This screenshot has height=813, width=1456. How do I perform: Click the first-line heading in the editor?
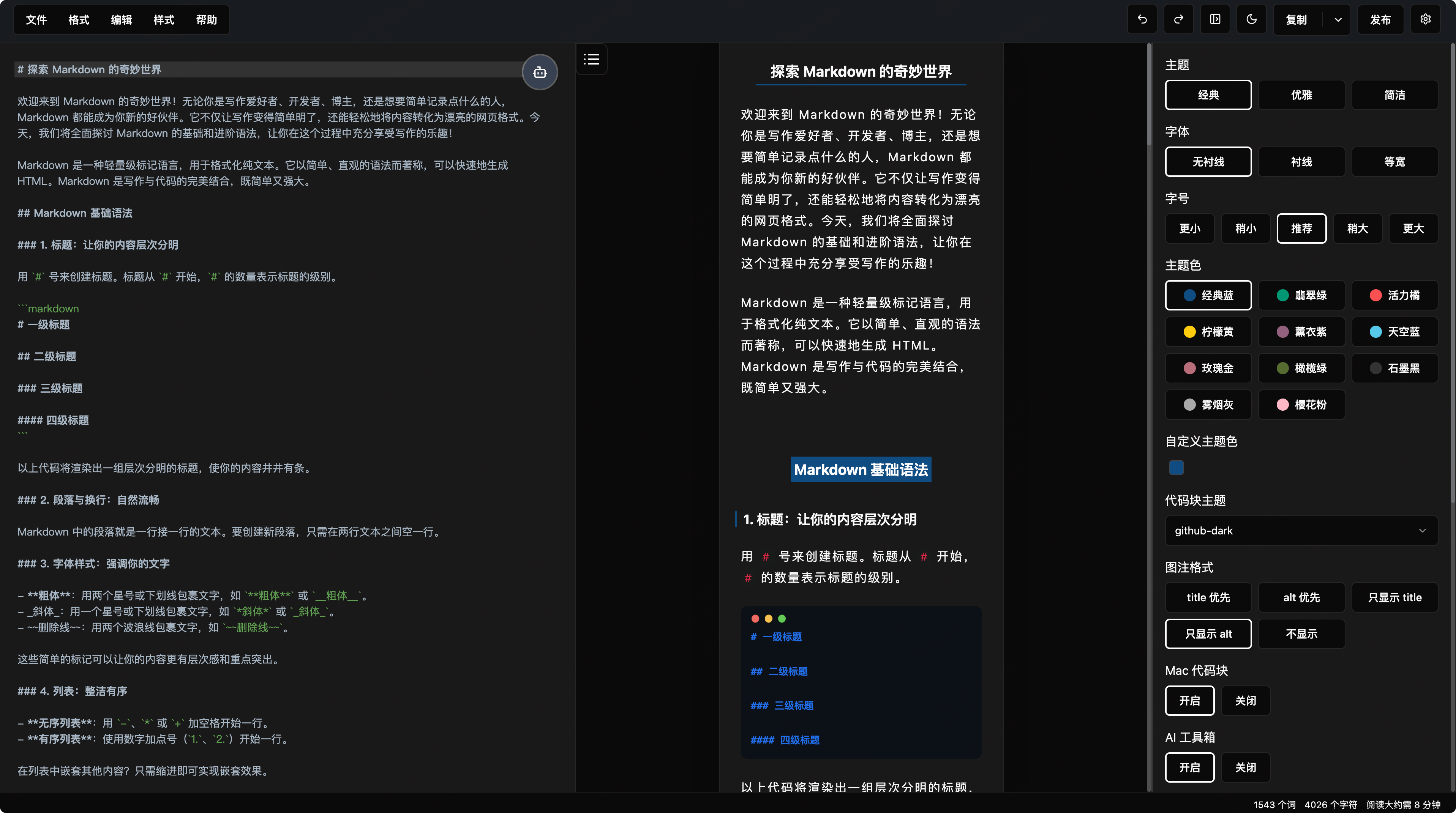pyautogui.click(x=89, y=69)
